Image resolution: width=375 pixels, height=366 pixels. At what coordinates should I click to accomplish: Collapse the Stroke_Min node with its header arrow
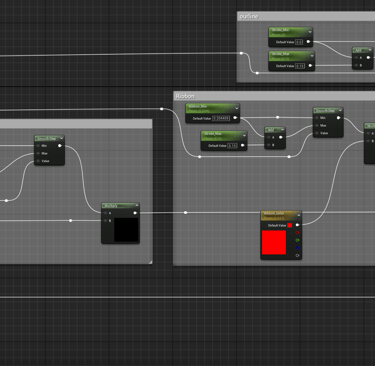[310, 32]
